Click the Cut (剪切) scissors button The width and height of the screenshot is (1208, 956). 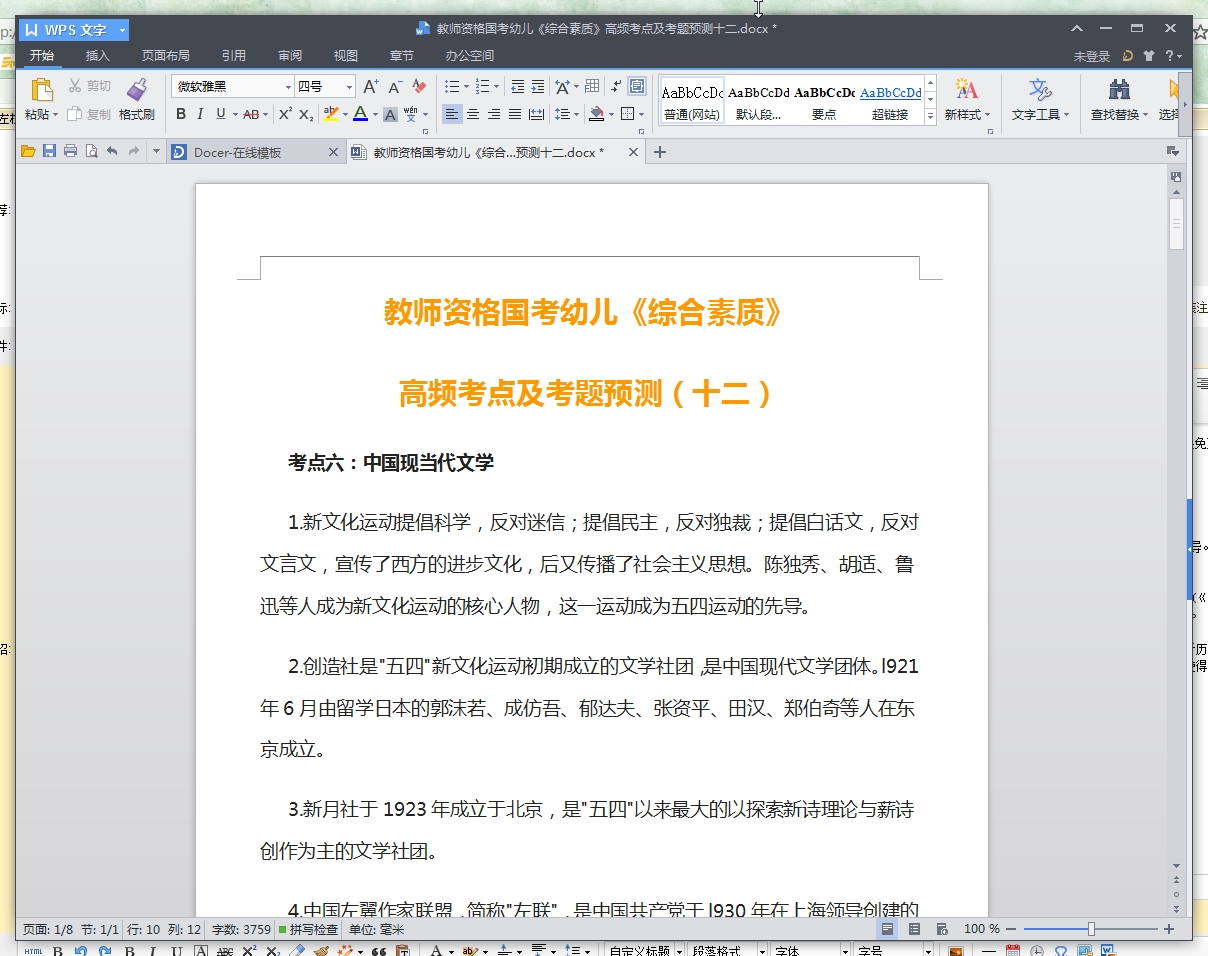click(89, 86)
